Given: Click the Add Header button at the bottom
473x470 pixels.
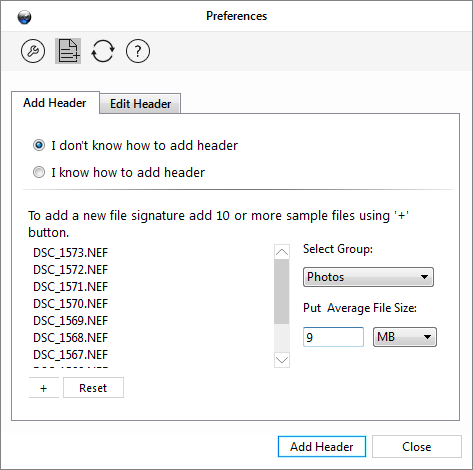Looking at the screenshot, I should 322,447.
